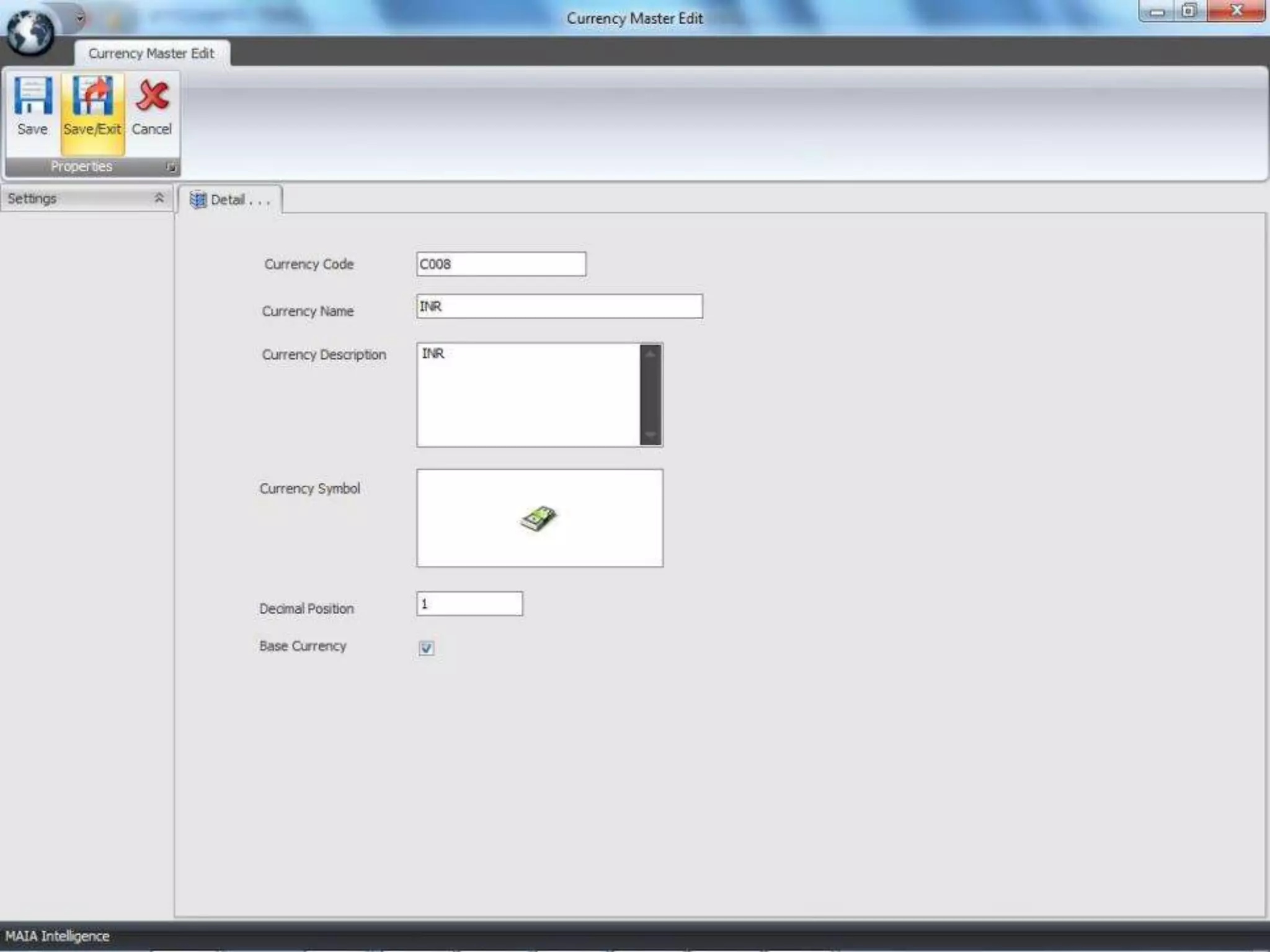Uncheck the Base Currency checkbox
The width and height of the screenshot is (1270, 952).
coord(426,648)
